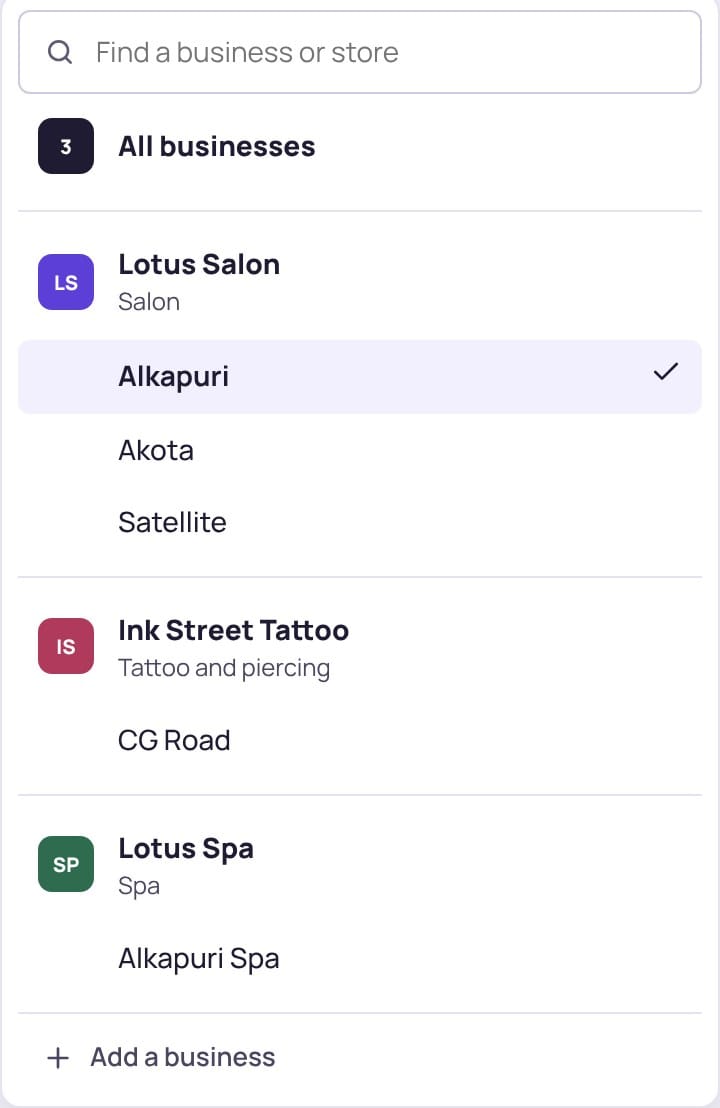Click the 'Add a business' link

(x=183, y=1057)
